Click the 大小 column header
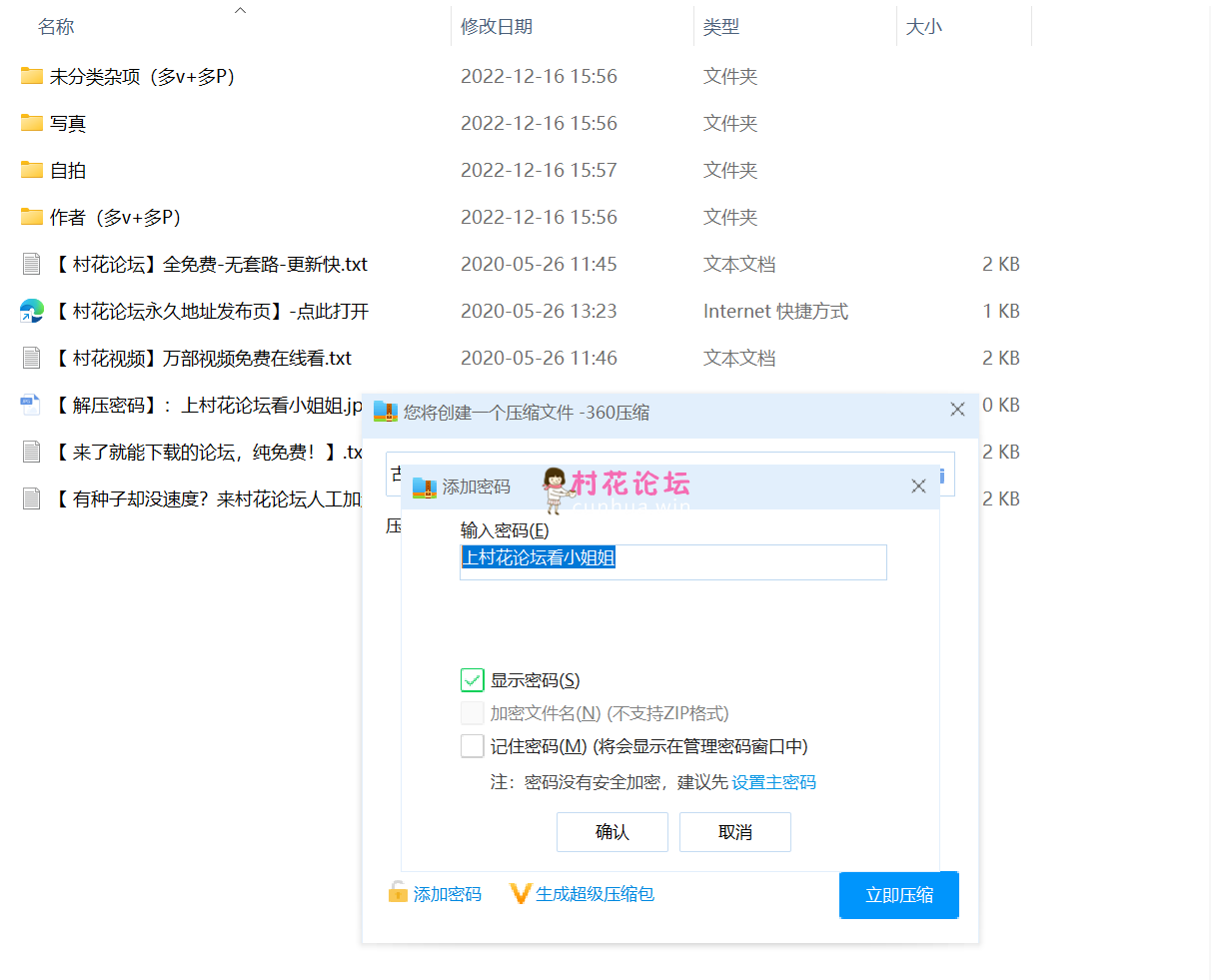Viewport: 1232px width, 980px height. tap(923, 27)
